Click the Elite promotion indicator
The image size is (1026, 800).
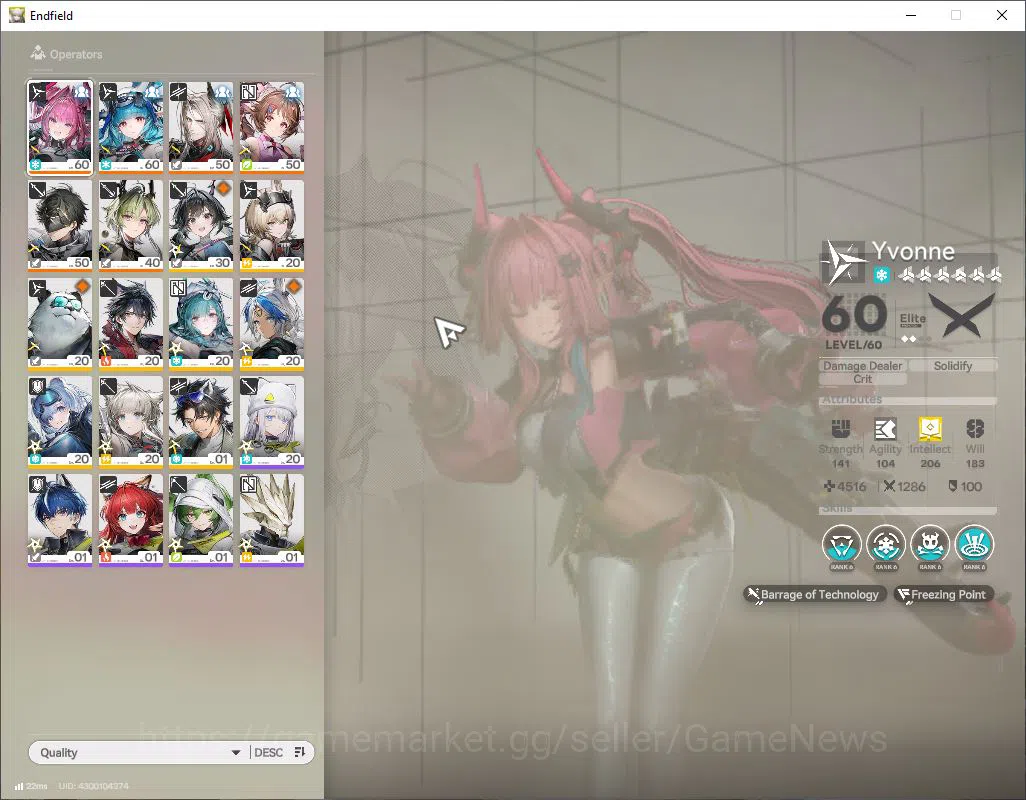coord(913,326)
